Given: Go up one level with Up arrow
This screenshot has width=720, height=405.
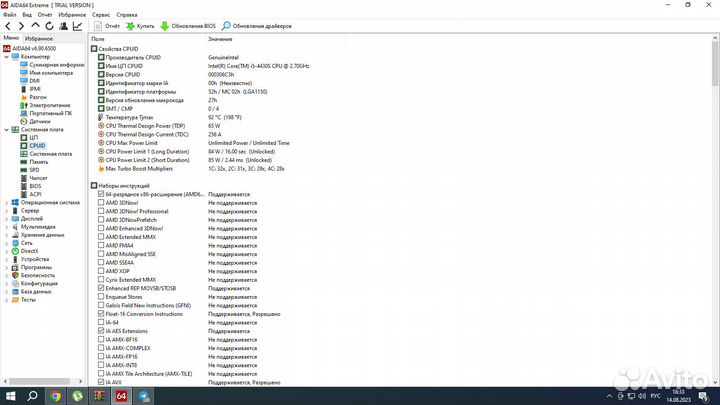Looking at the screenshot, I should (x=35, y=26).
